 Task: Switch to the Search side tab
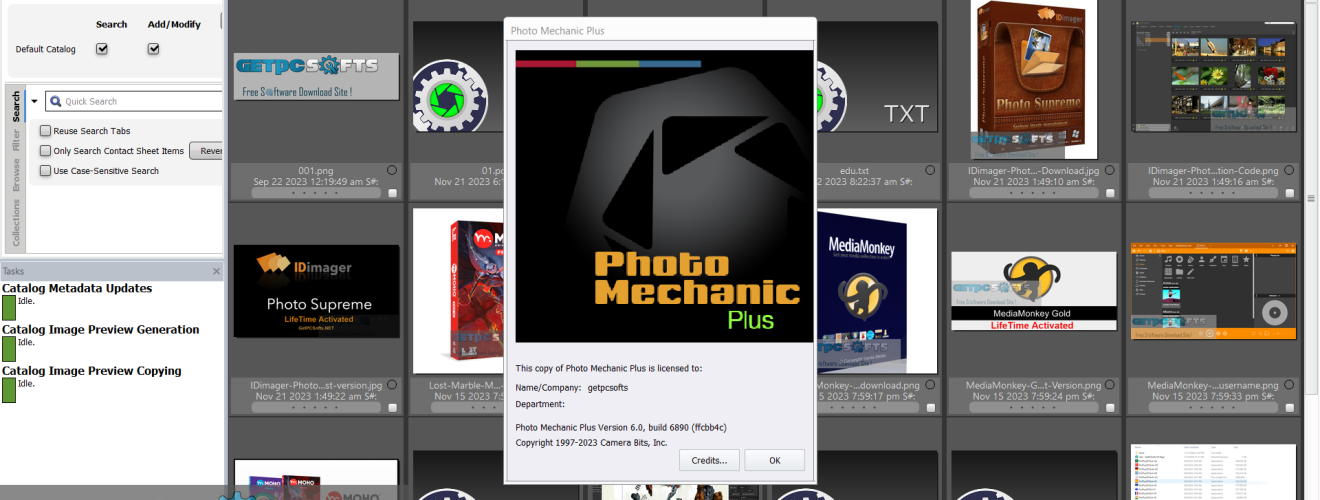click(16, 106)
